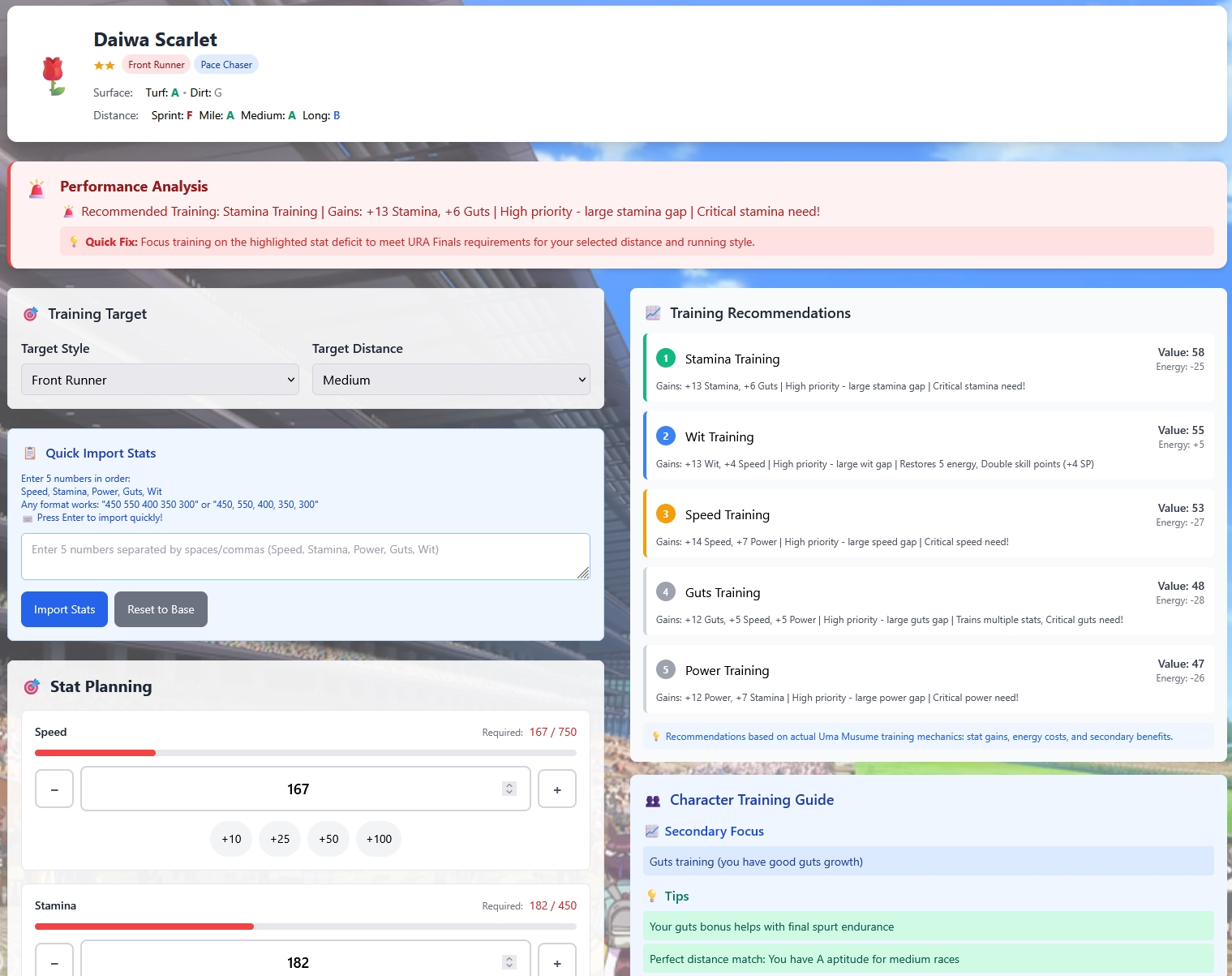Viewport: 1232px width, 976px height.
Task: Add +10 to Speed
Action: click(231, 839)
